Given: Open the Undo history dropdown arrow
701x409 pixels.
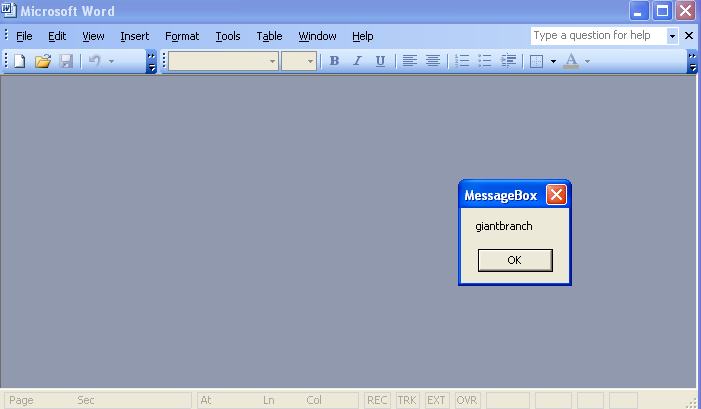Looking at the screenshot, I should (111, 61).
